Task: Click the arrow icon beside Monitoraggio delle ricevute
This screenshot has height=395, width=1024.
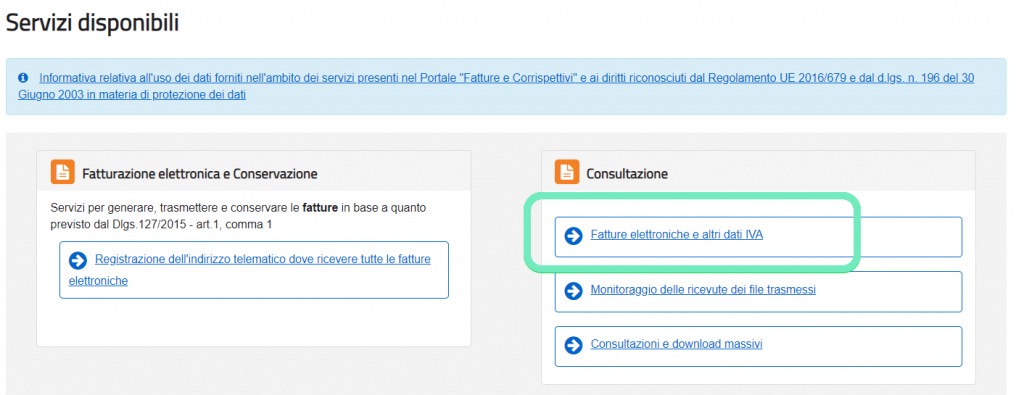Action: coord(573,291)
